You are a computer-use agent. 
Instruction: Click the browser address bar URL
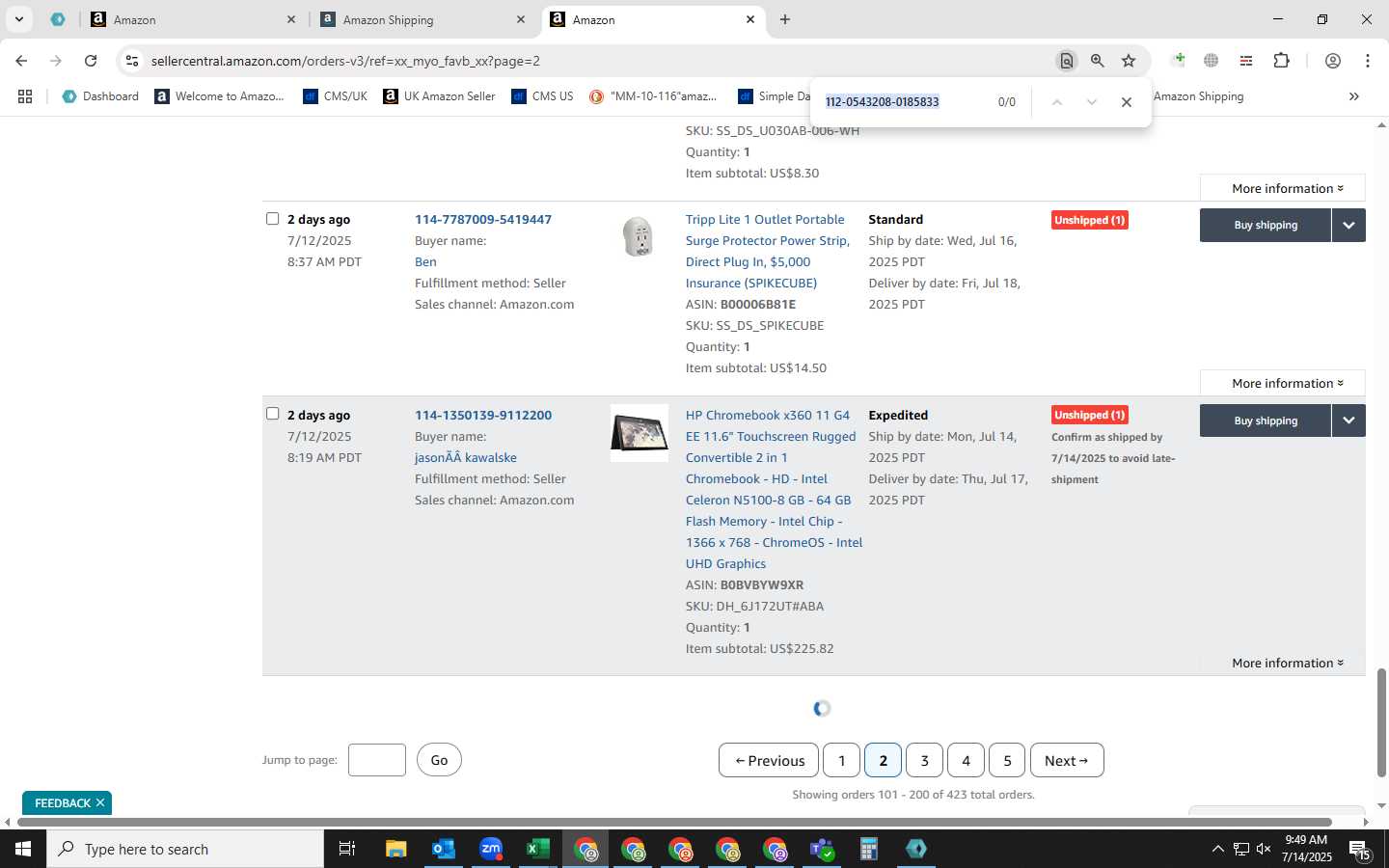coord(345,61)
